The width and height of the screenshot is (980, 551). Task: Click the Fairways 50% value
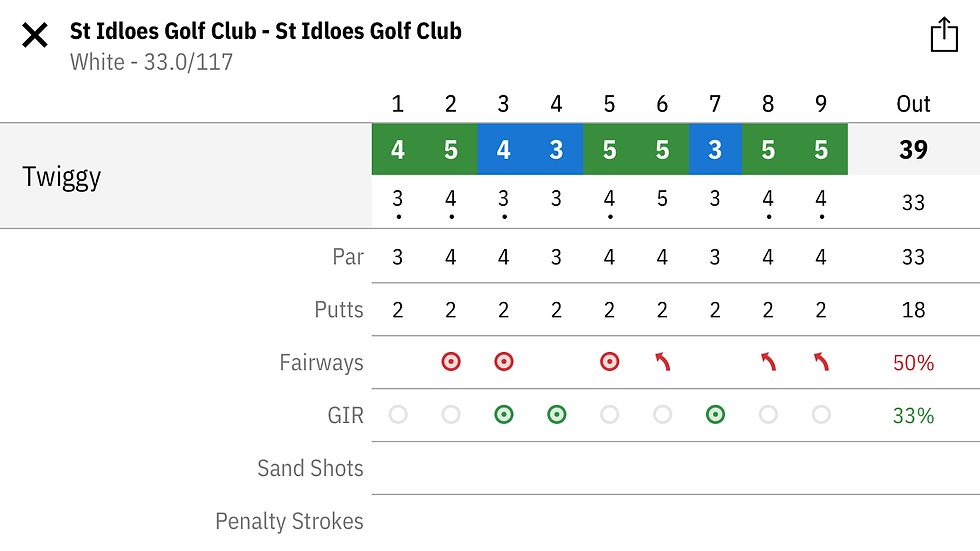tap(913, 363)
